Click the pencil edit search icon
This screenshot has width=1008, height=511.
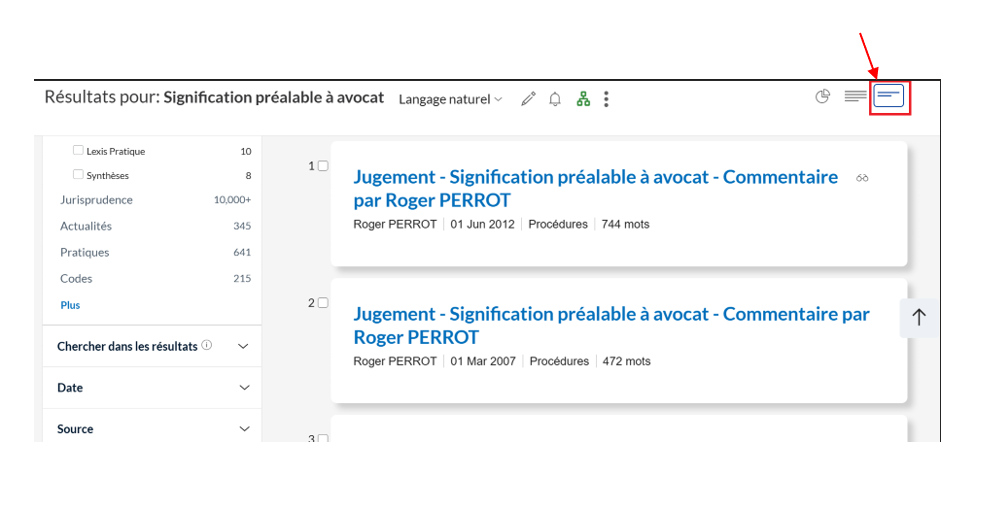[x=528, y=99]
